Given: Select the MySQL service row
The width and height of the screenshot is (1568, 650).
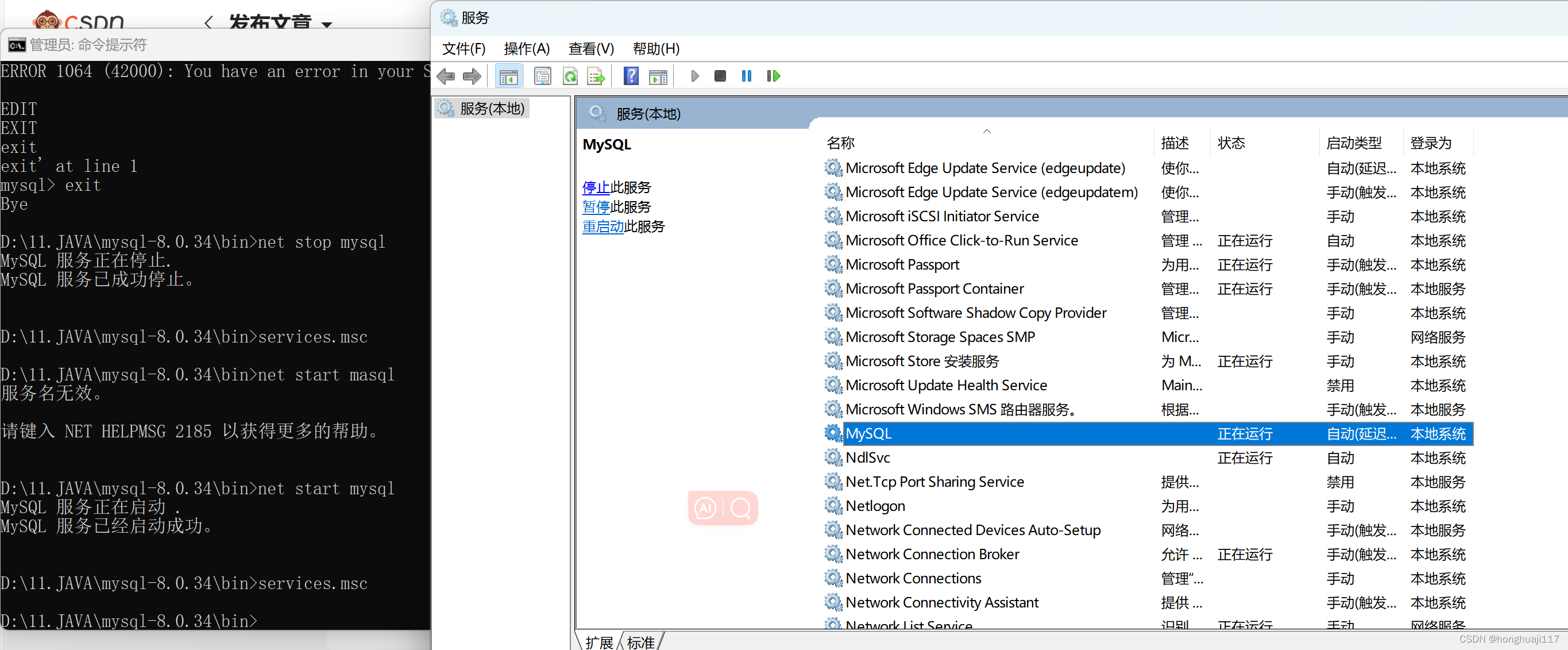Looking at the screenshot, I should tap(1148, 433).
